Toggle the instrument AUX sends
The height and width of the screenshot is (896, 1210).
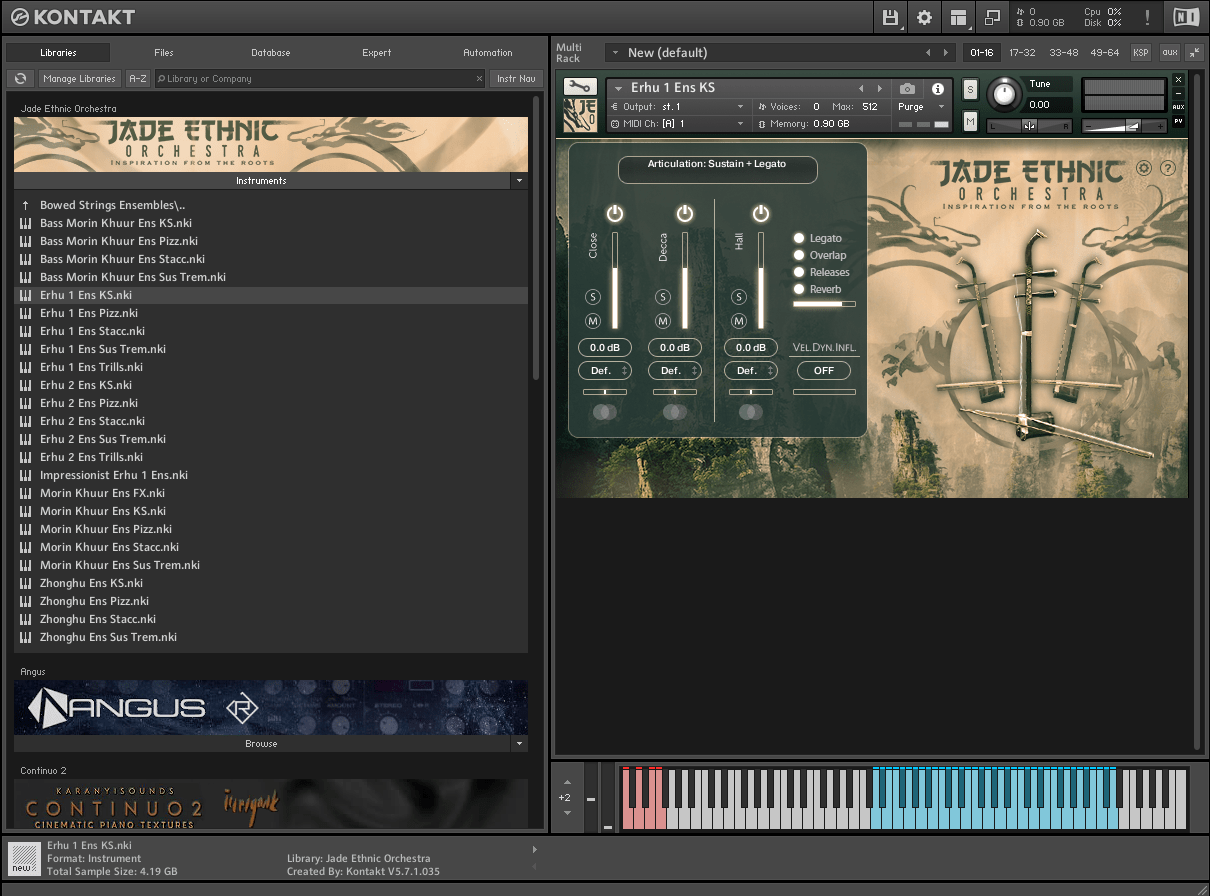click(x=1178, y=107)
